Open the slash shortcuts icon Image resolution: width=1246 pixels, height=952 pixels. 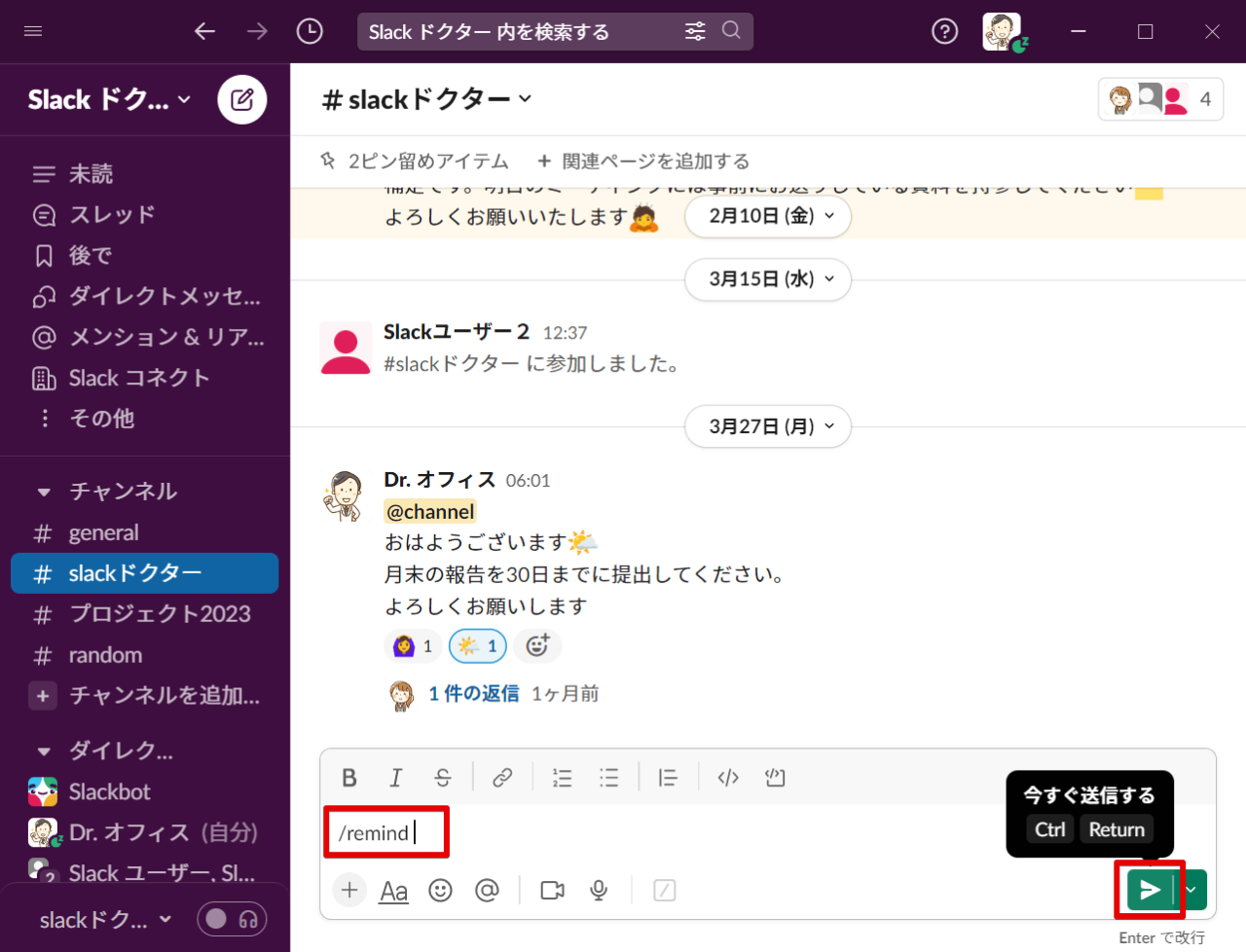665,890
